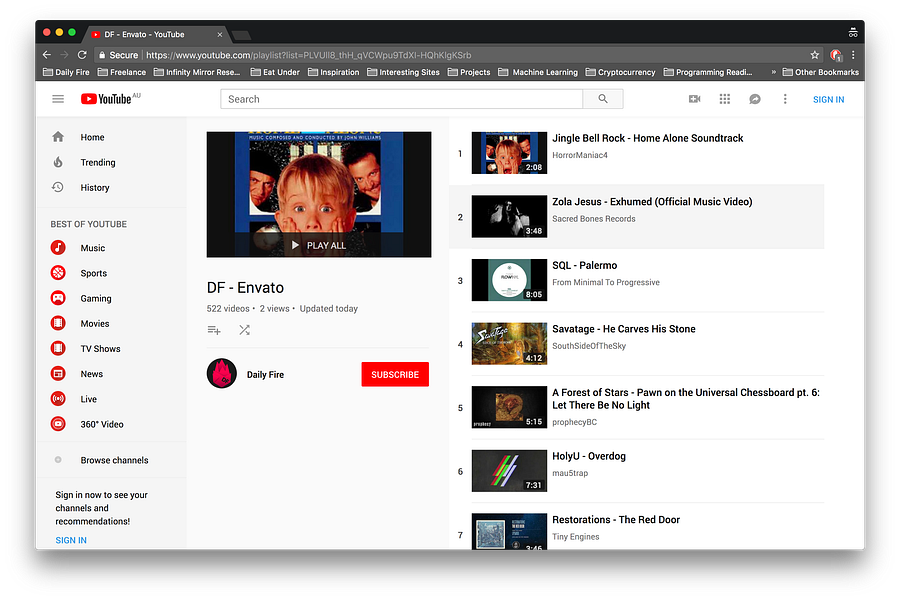Image resolution: width=900 pixels, height=600 pixels.
Task: Open Savatage - He Carves His Stone thumbnail
Action: pos(509,343)
